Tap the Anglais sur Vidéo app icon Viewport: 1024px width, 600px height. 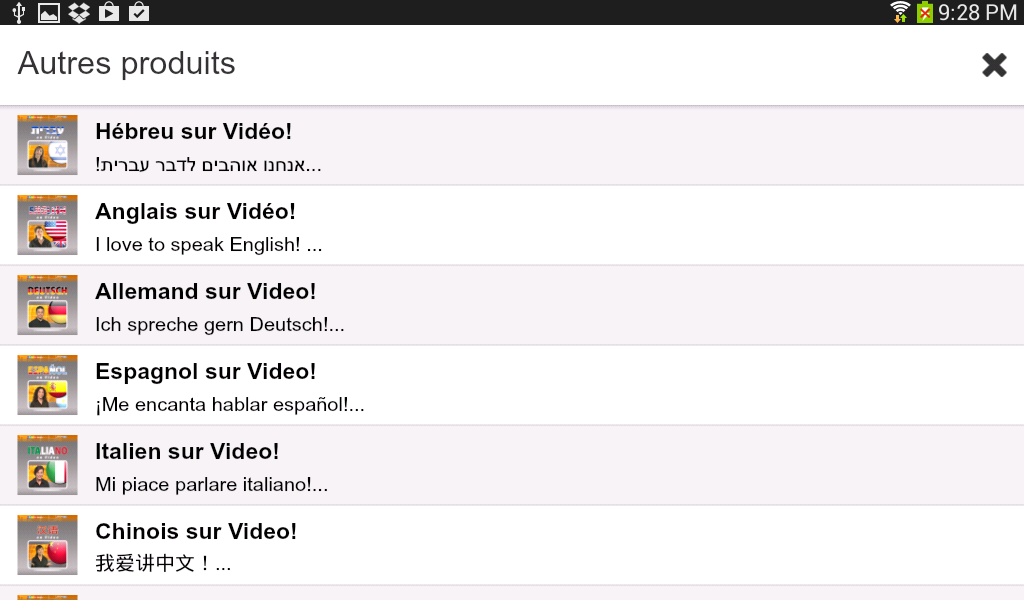point(47,225)
